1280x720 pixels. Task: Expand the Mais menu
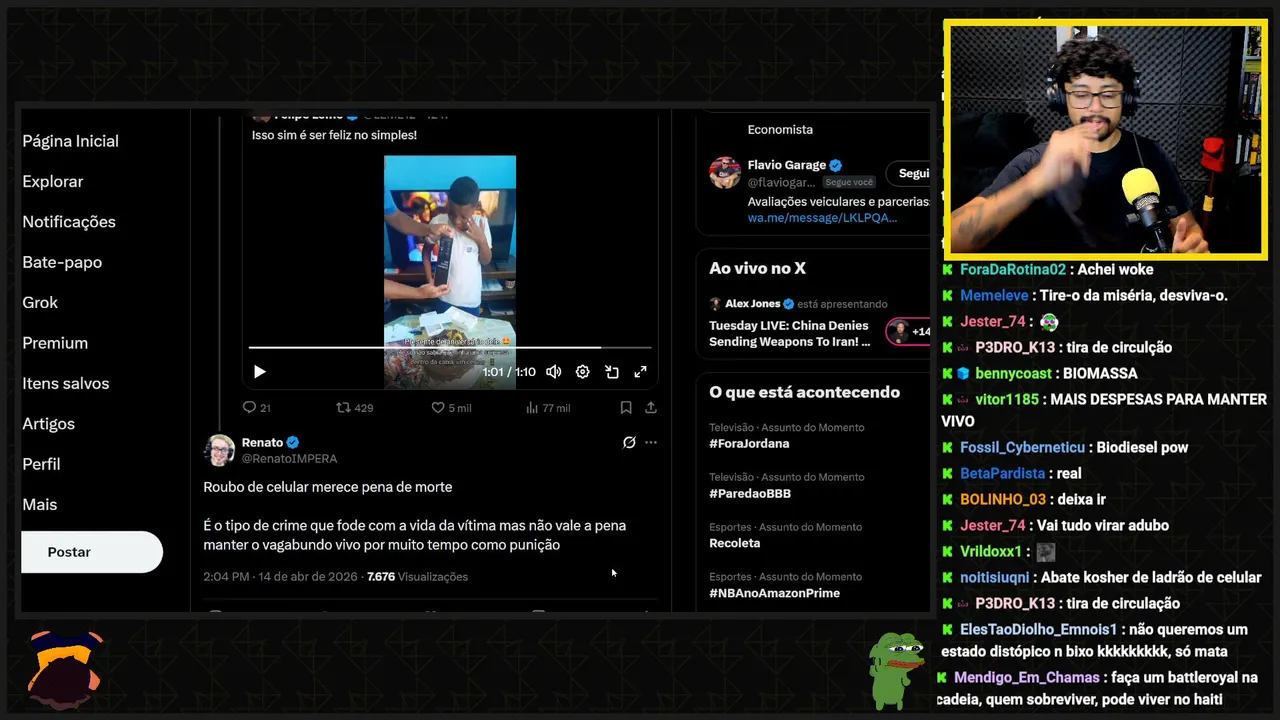point(39,505)
